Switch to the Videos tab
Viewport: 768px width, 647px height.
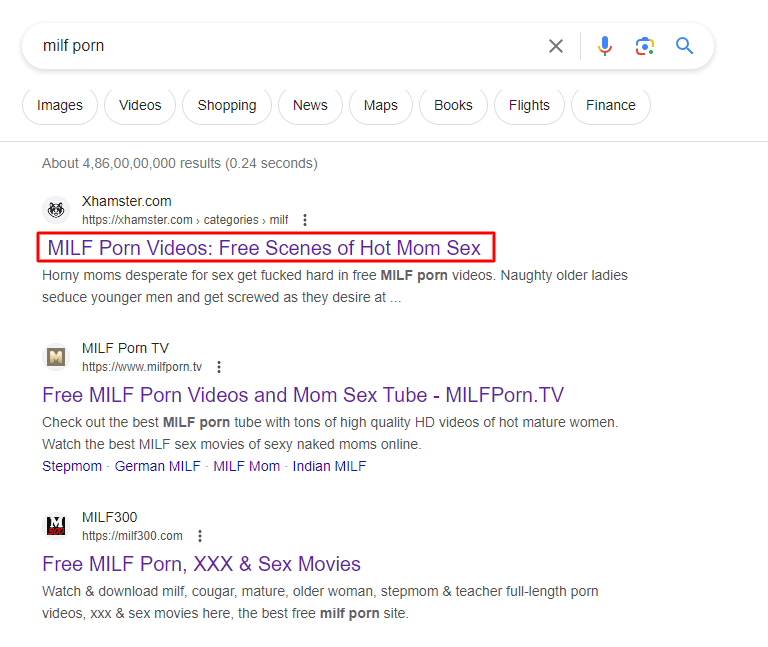click(x=140, y=105)
